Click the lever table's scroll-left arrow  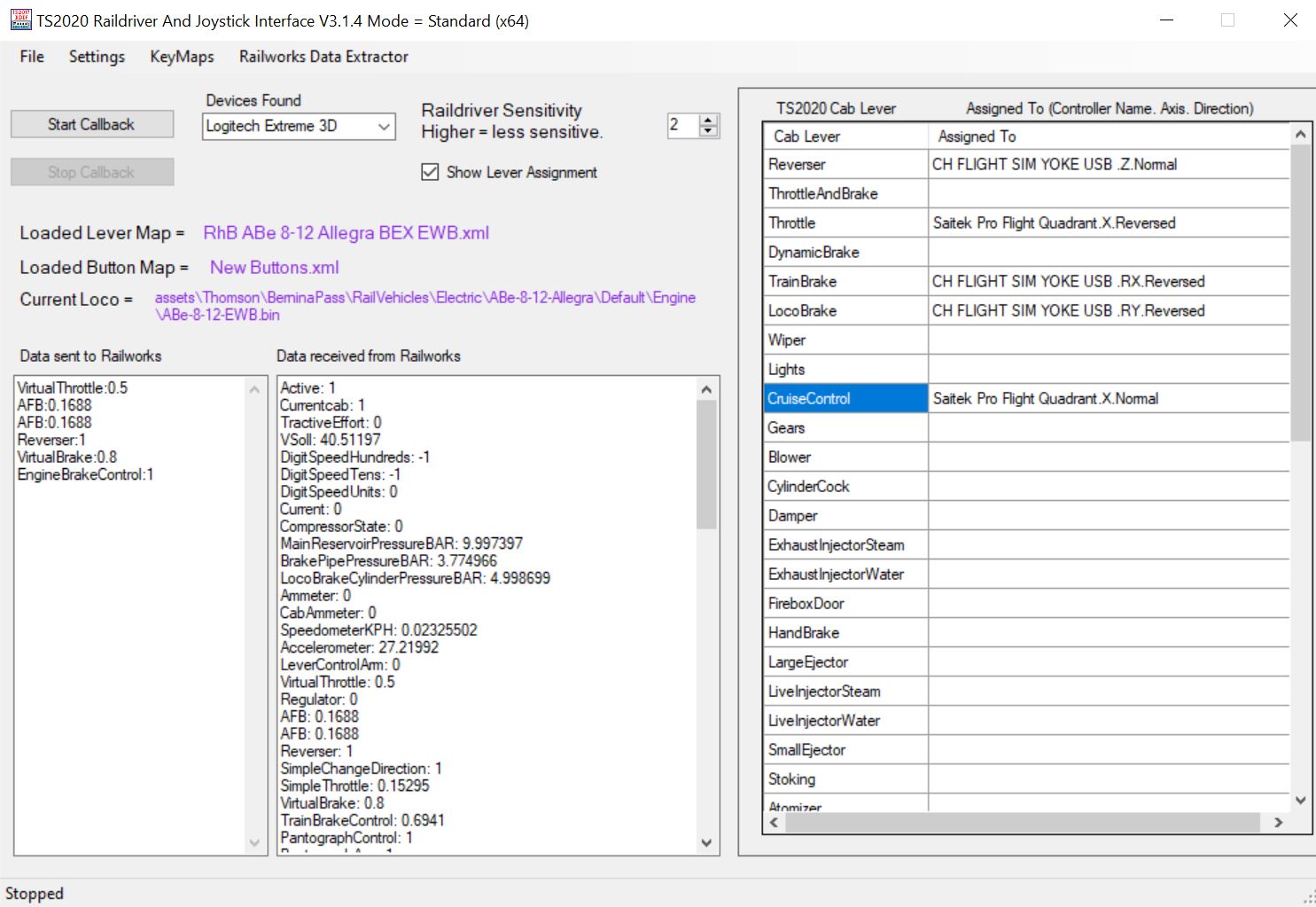click(775, 823)
